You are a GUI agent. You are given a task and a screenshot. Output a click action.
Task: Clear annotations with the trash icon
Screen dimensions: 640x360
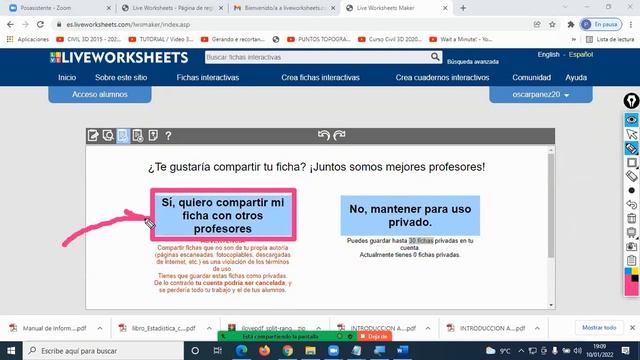click(631, 218)
